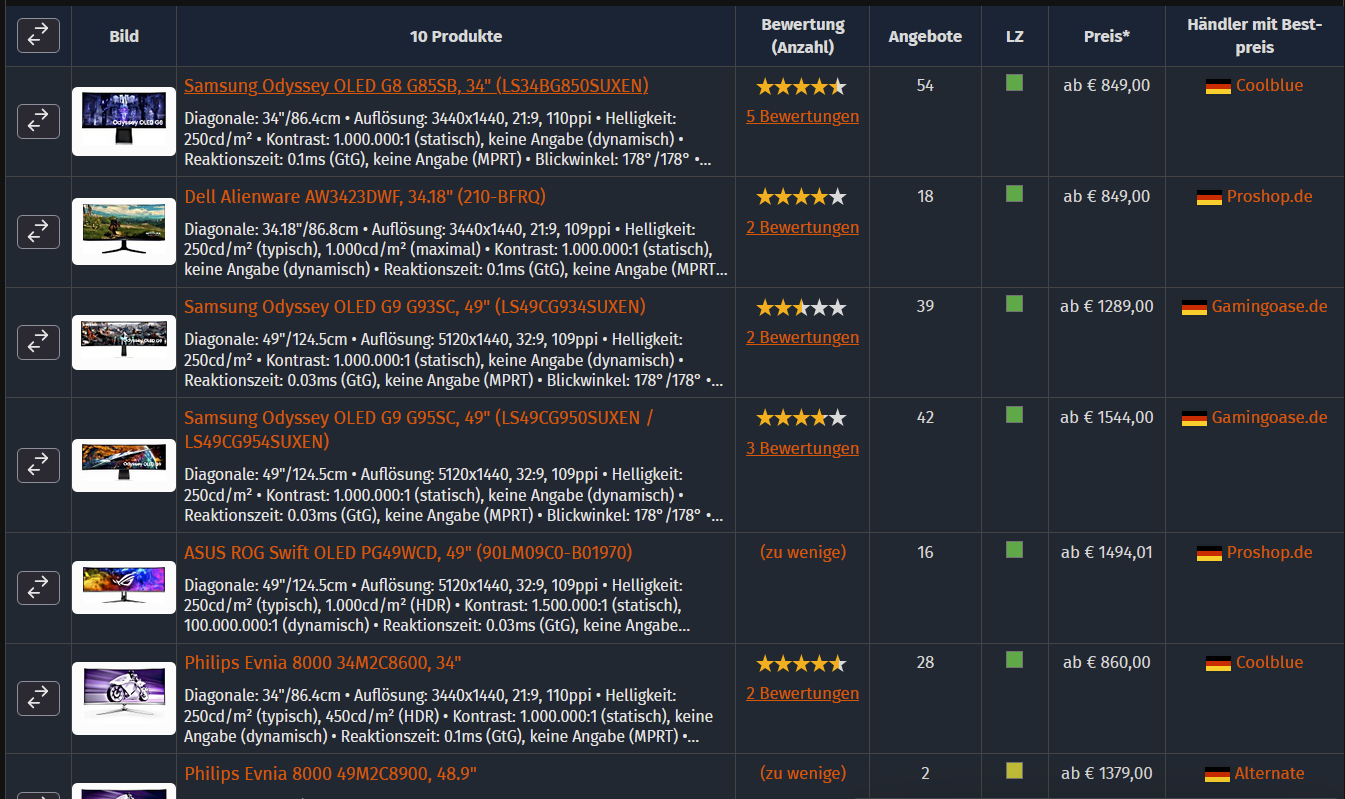The image size is (1345, 799).
Task: Click Händler mit Bestpreis column header
Action: coord(1255,36)
